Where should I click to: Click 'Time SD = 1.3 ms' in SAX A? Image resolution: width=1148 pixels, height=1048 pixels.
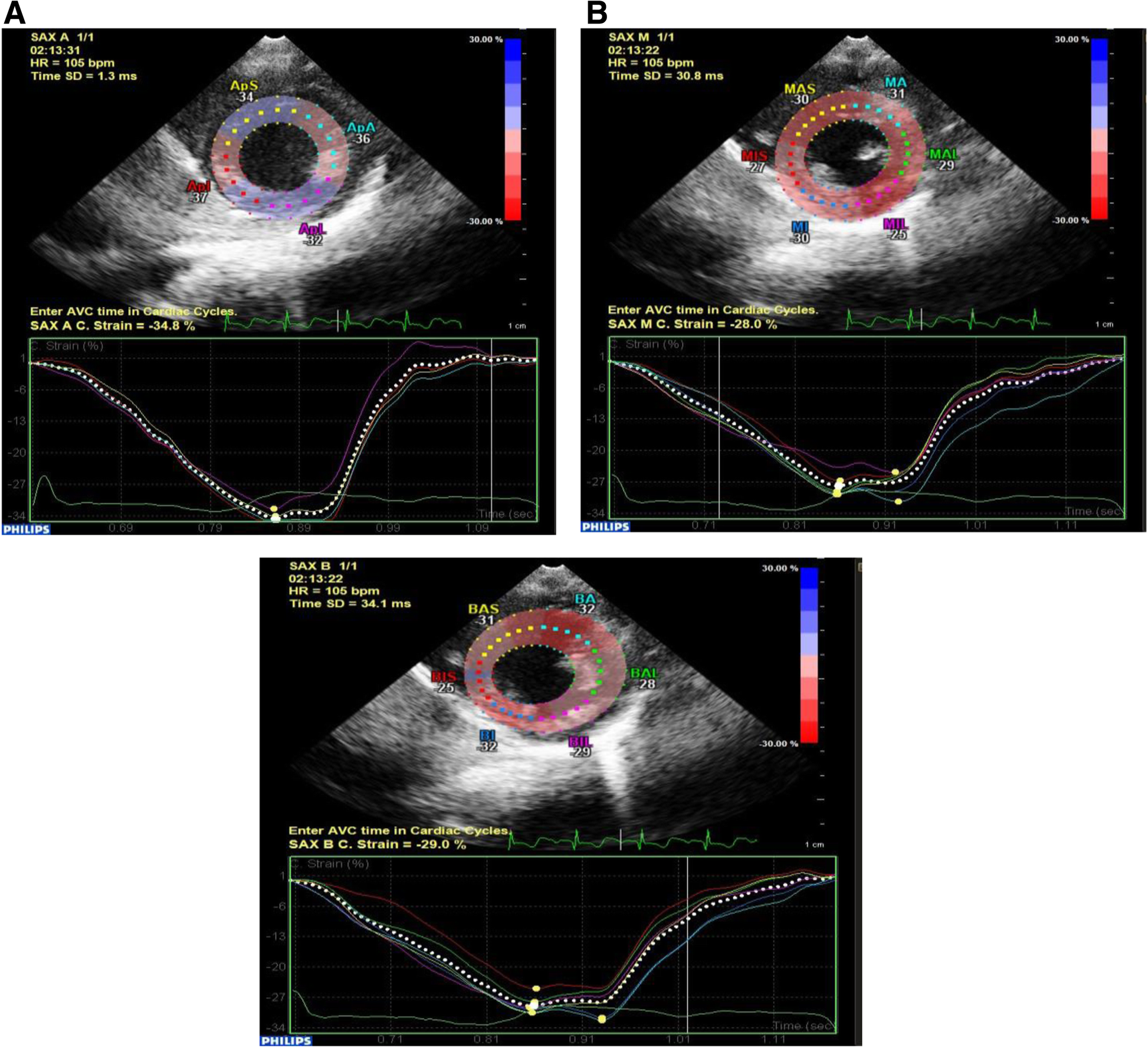[83, 76]
